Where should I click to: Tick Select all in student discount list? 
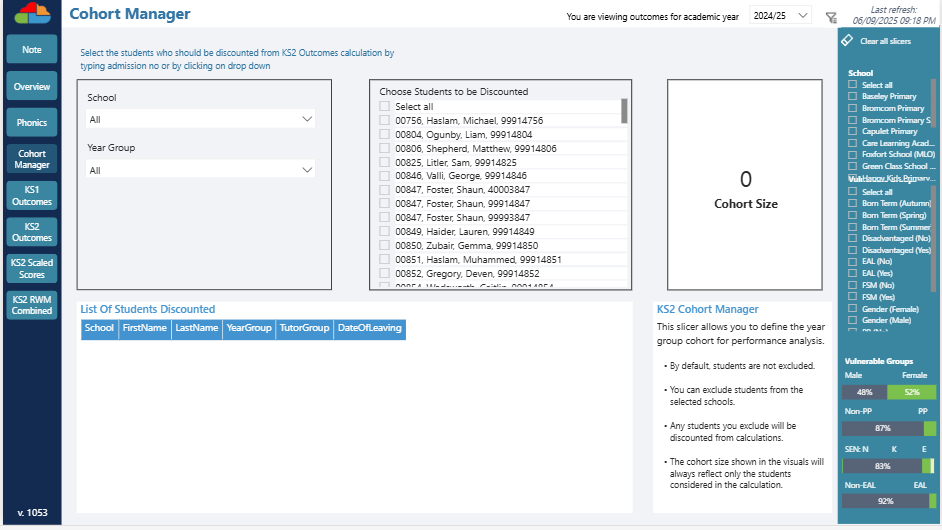click(x=385, y=107)
